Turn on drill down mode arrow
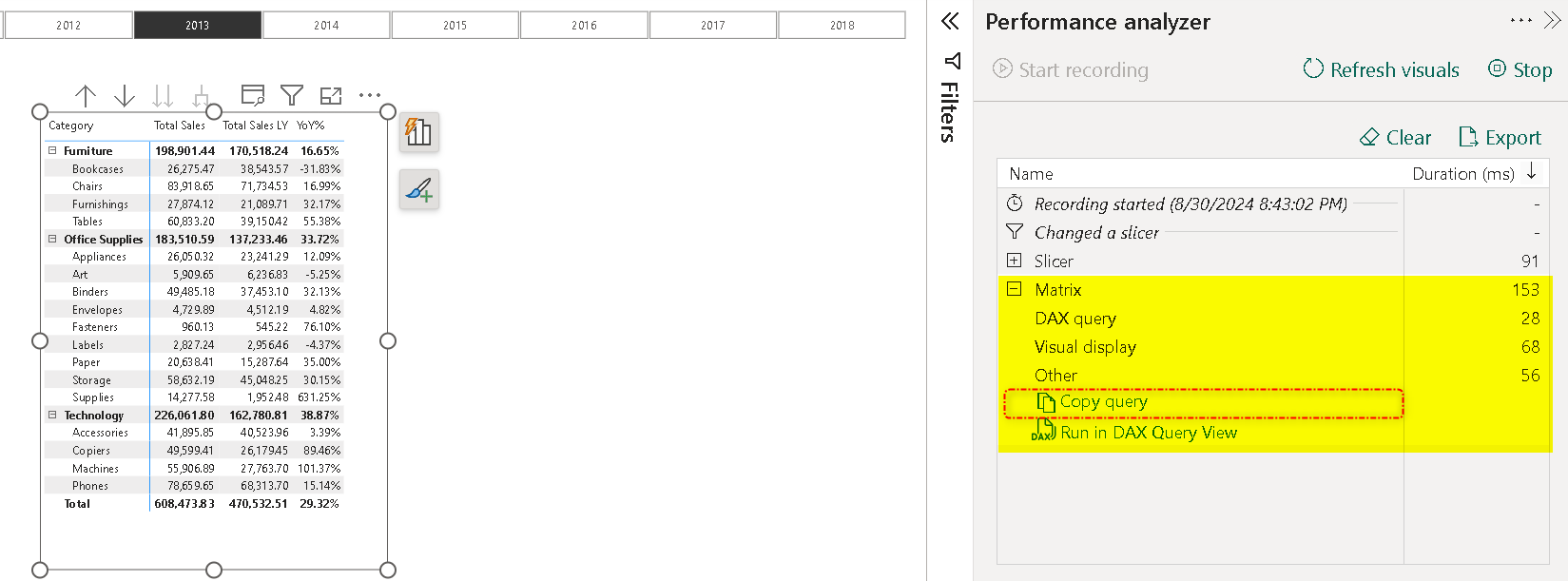The width and height of the screenshot is (1568, 581). 125,96
